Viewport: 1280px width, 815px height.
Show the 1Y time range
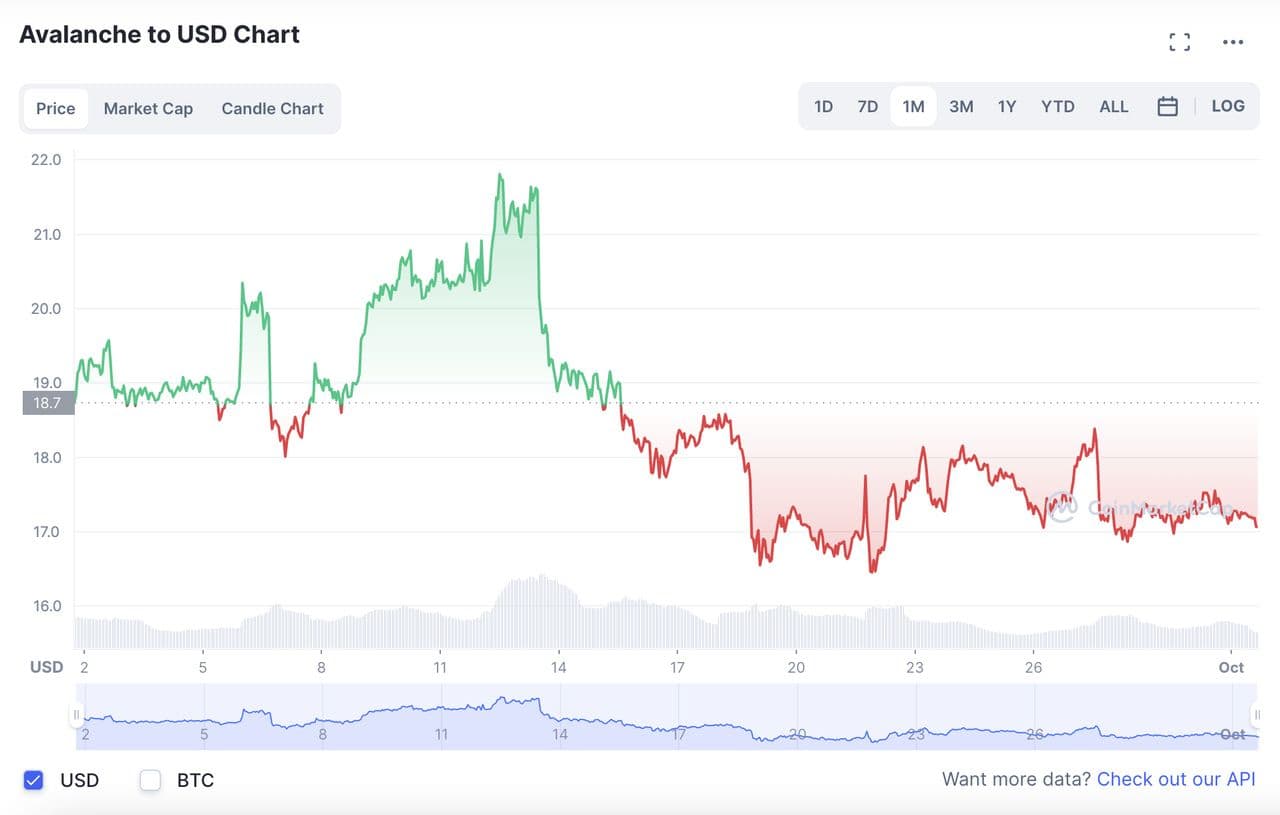point(1007,107)
